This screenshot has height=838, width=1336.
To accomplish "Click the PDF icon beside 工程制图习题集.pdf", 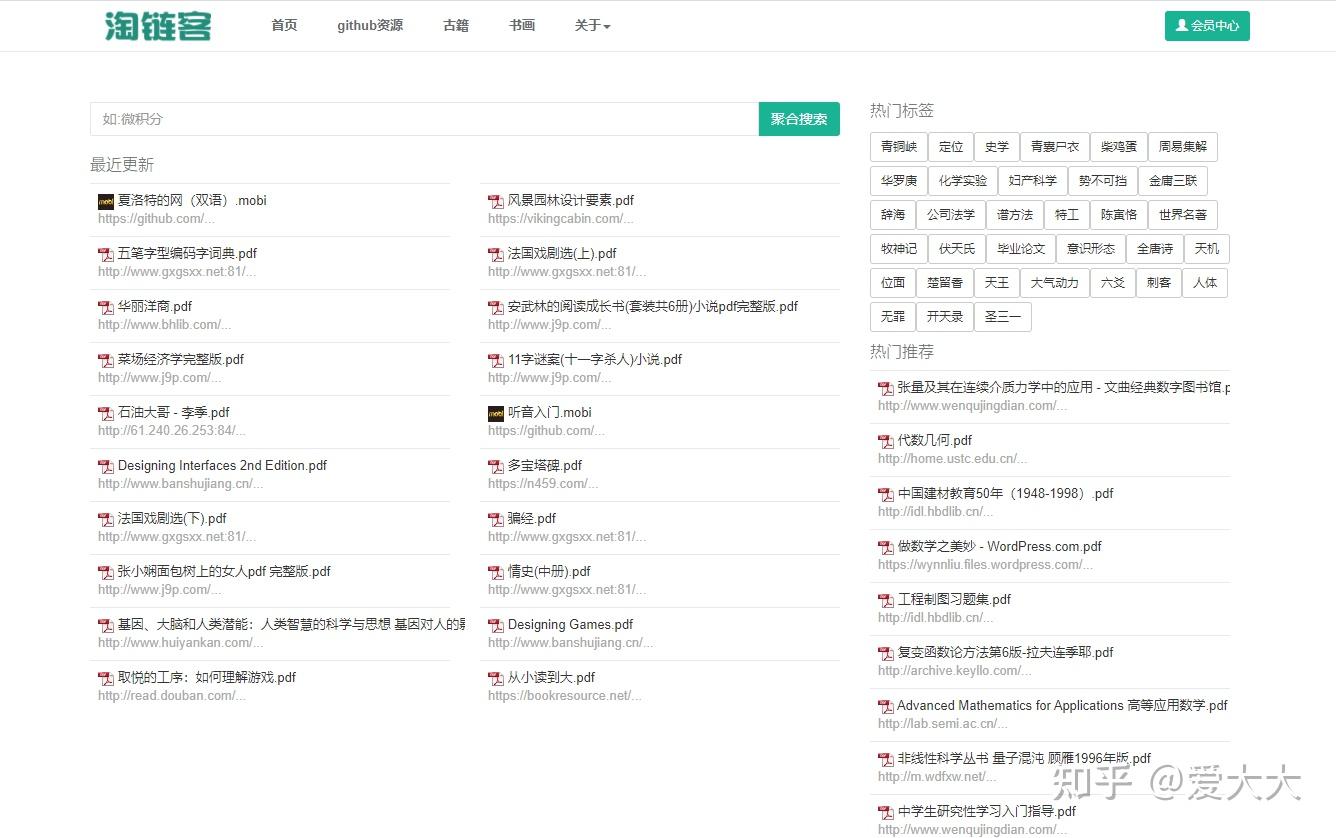I will pos(886,600).
